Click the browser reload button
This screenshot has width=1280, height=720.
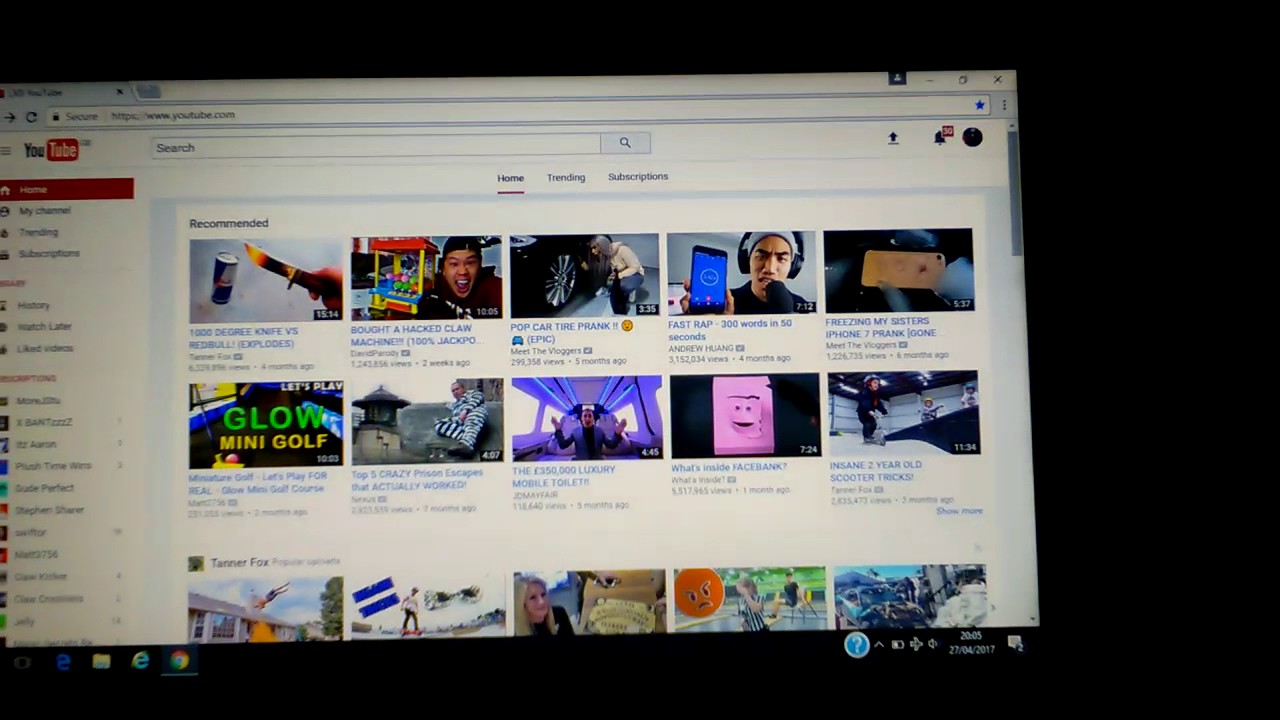click(x=31, y=117)
